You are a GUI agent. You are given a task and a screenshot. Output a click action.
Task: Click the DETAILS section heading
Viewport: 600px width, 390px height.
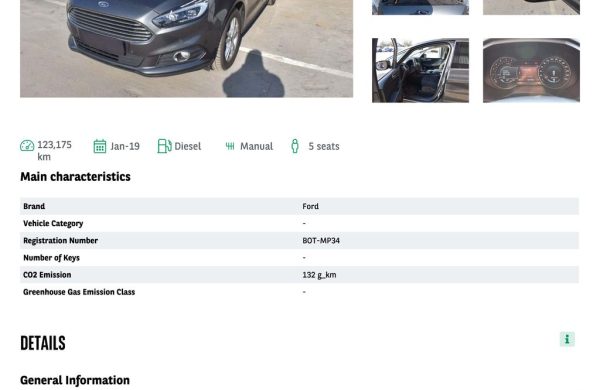(43, 343)
